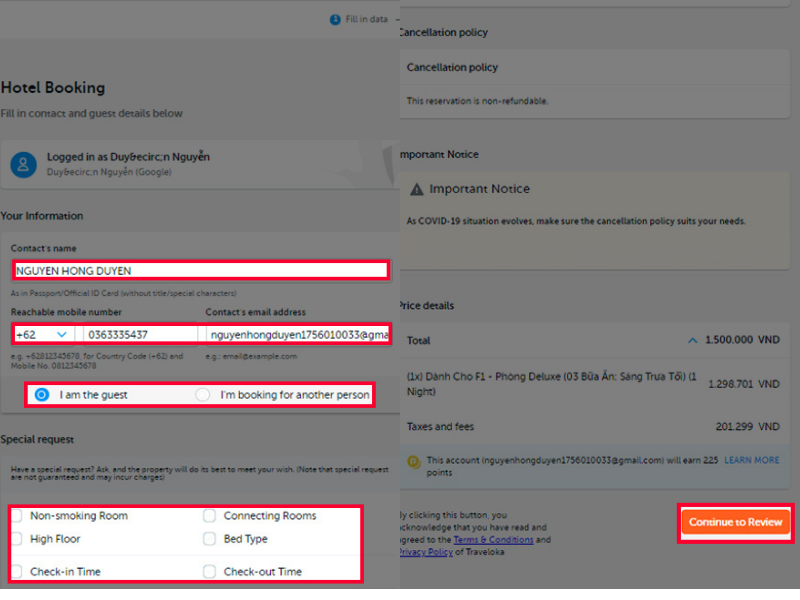Select the 'I am the guest' radio button
Image resolution: width=800 pixels, height=600 pixels.
point(42,394)
